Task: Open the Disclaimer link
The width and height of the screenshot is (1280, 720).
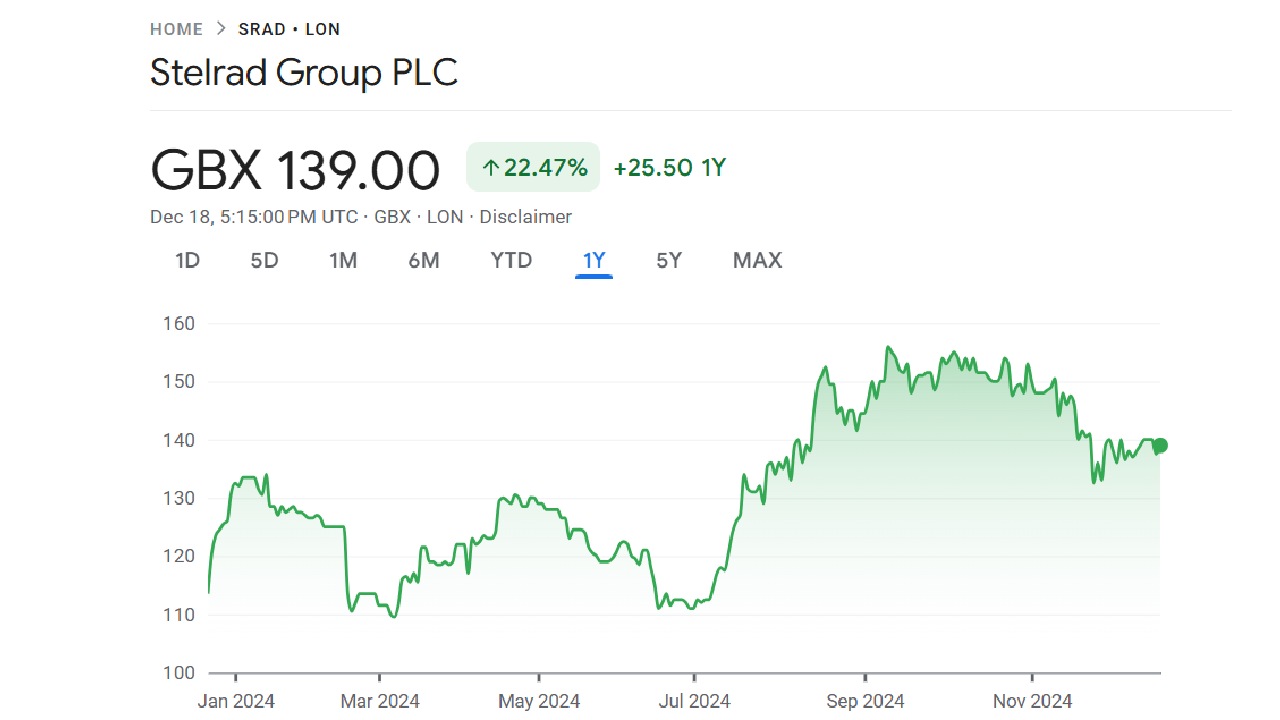Action: click(x=526, y=217)
